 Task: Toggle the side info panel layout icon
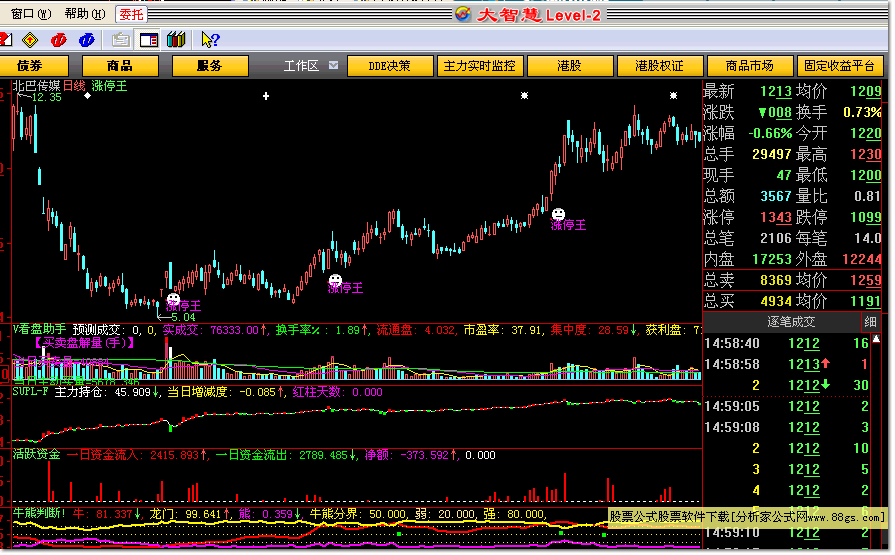pos(148,40)
